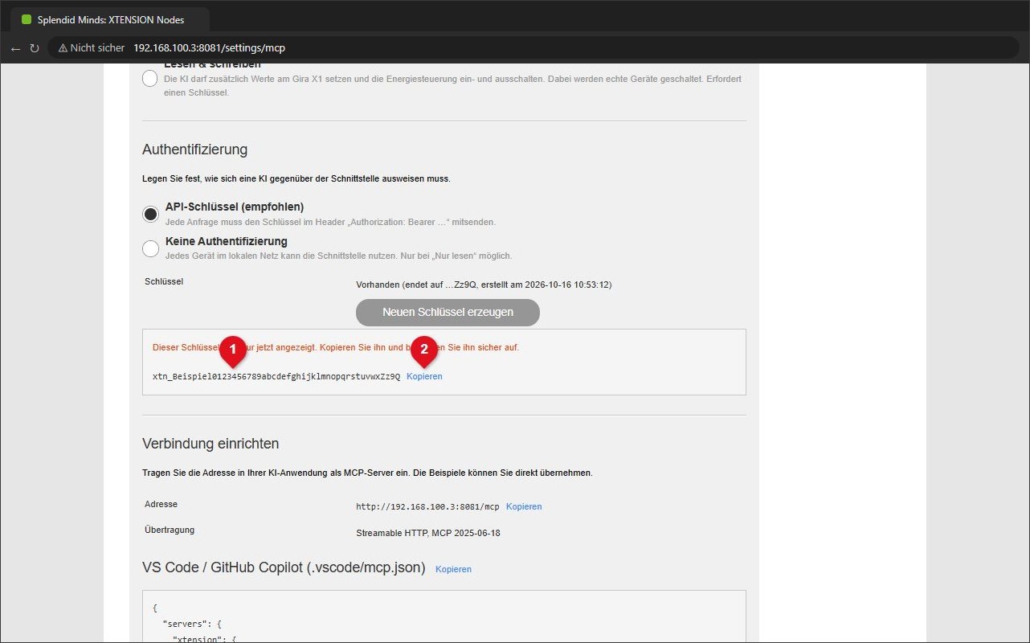Click the 'Adresse' row label

click(161, 504)
